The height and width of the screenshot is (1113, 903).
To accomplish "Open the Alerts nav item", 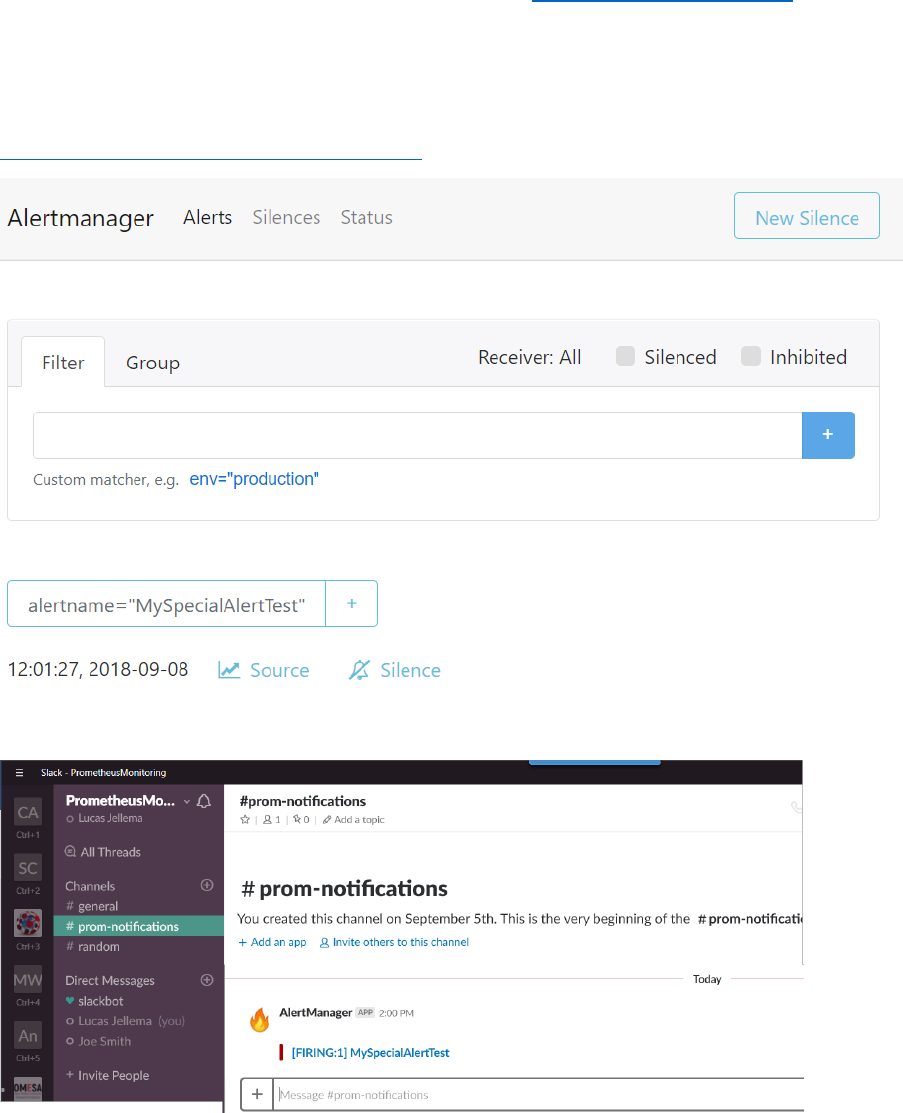I will pos(207,217).
